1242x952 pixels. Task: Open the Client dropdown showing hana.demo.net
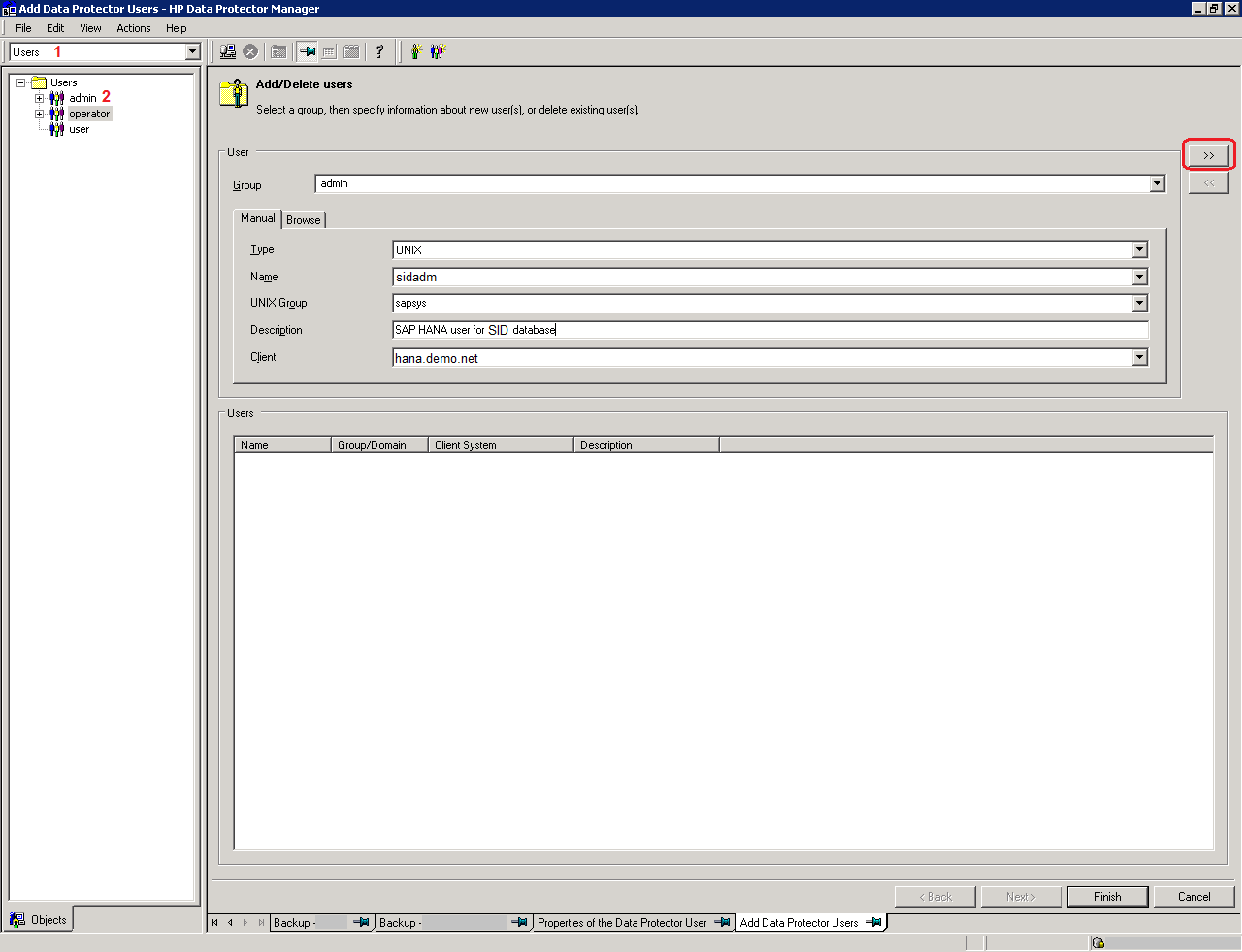pyautogui.click(x=1140, y=357)
